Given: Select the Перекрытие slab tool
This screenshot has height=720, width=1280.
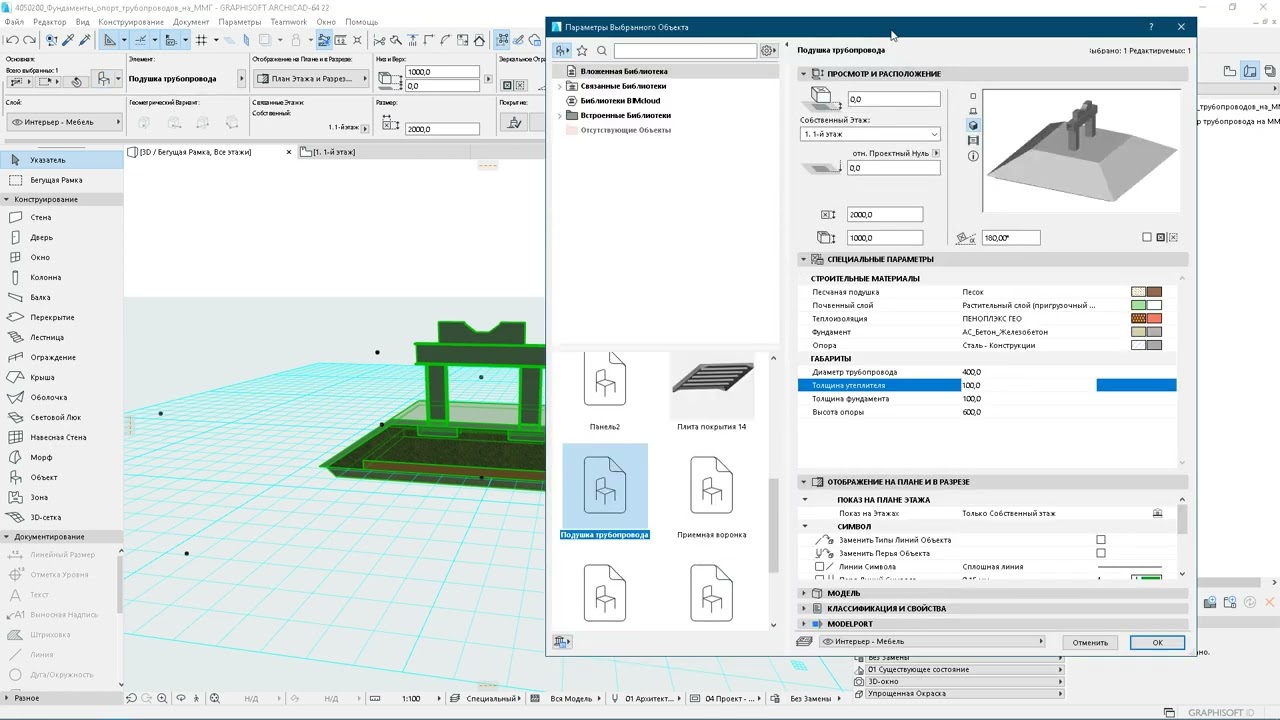Looking at the screenshot, I should pos(60,317).
